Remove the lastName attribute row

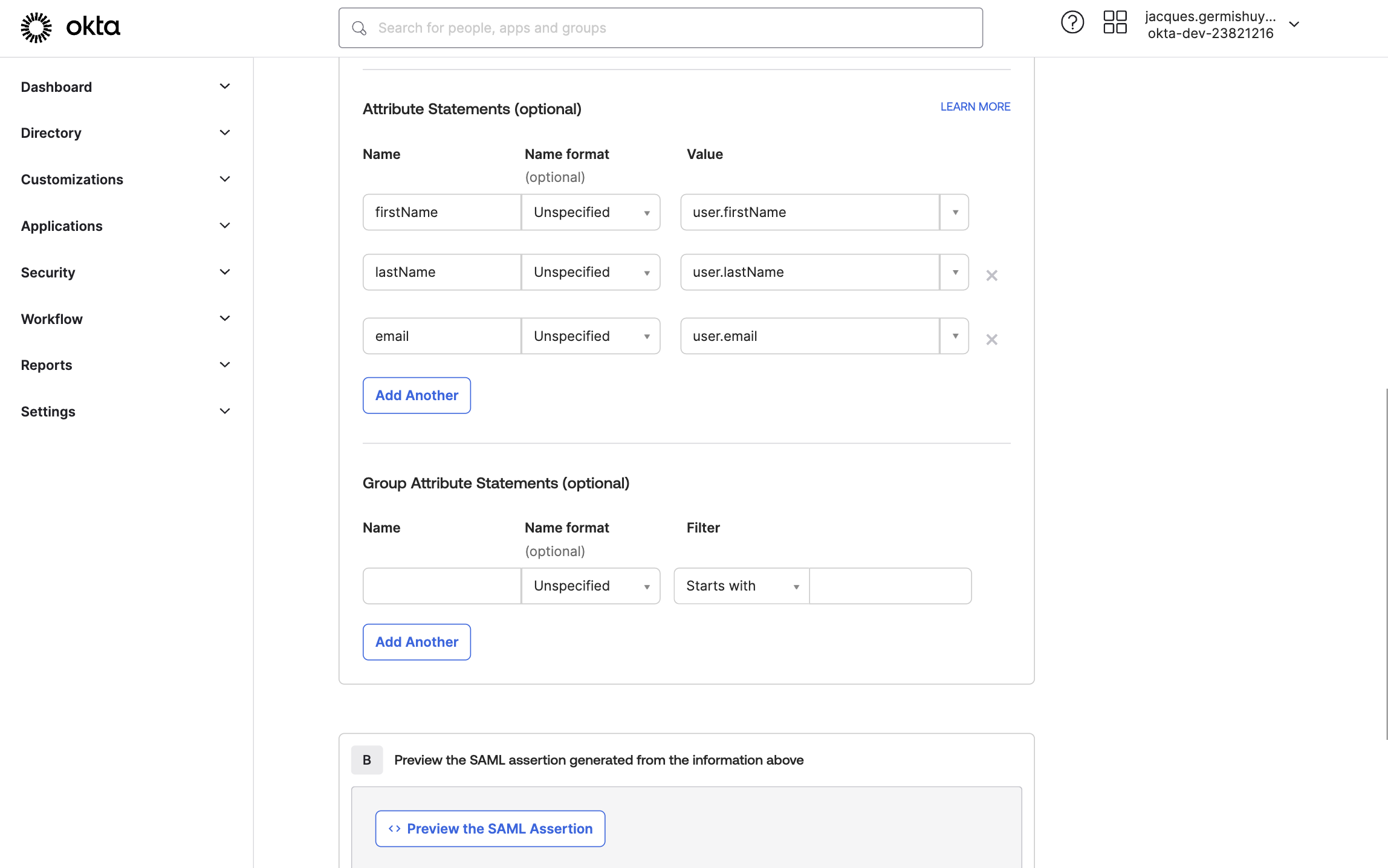click(991, 276)
